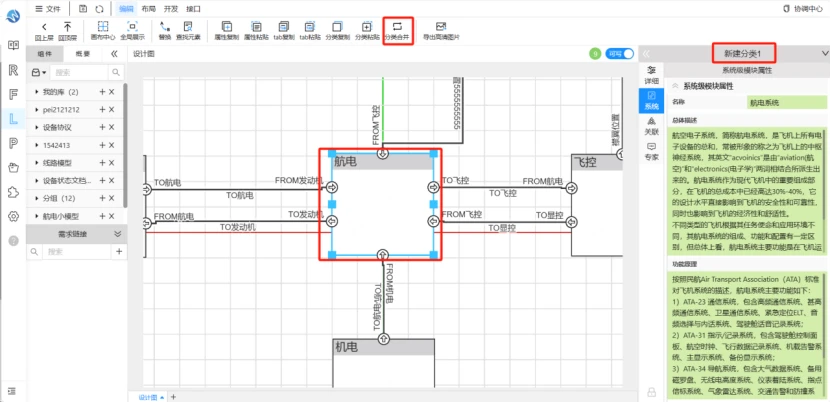Image resolution: width=831 pixels, height=402 pixels.
Task: Add an item to 我的库 with plus
Action: tap(102, 92)
